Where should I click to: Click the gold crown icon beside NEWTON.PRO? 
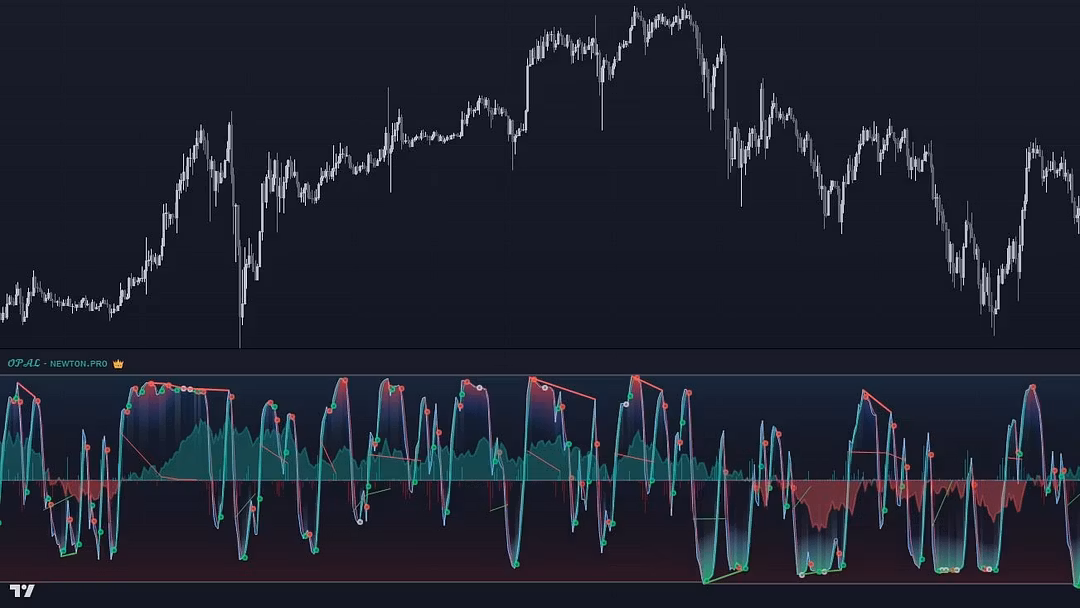118,364
